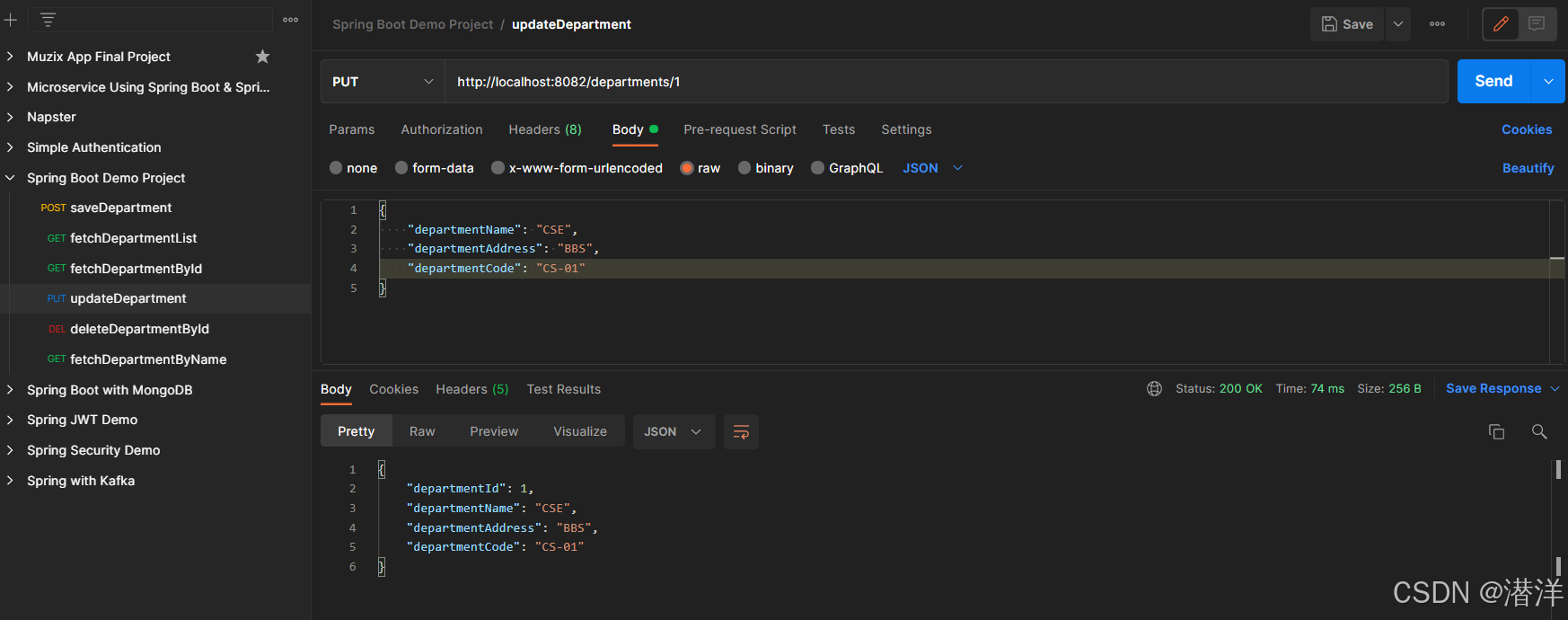
Task: Click the filter icon in the sidebar
Action: click(48, 20)
